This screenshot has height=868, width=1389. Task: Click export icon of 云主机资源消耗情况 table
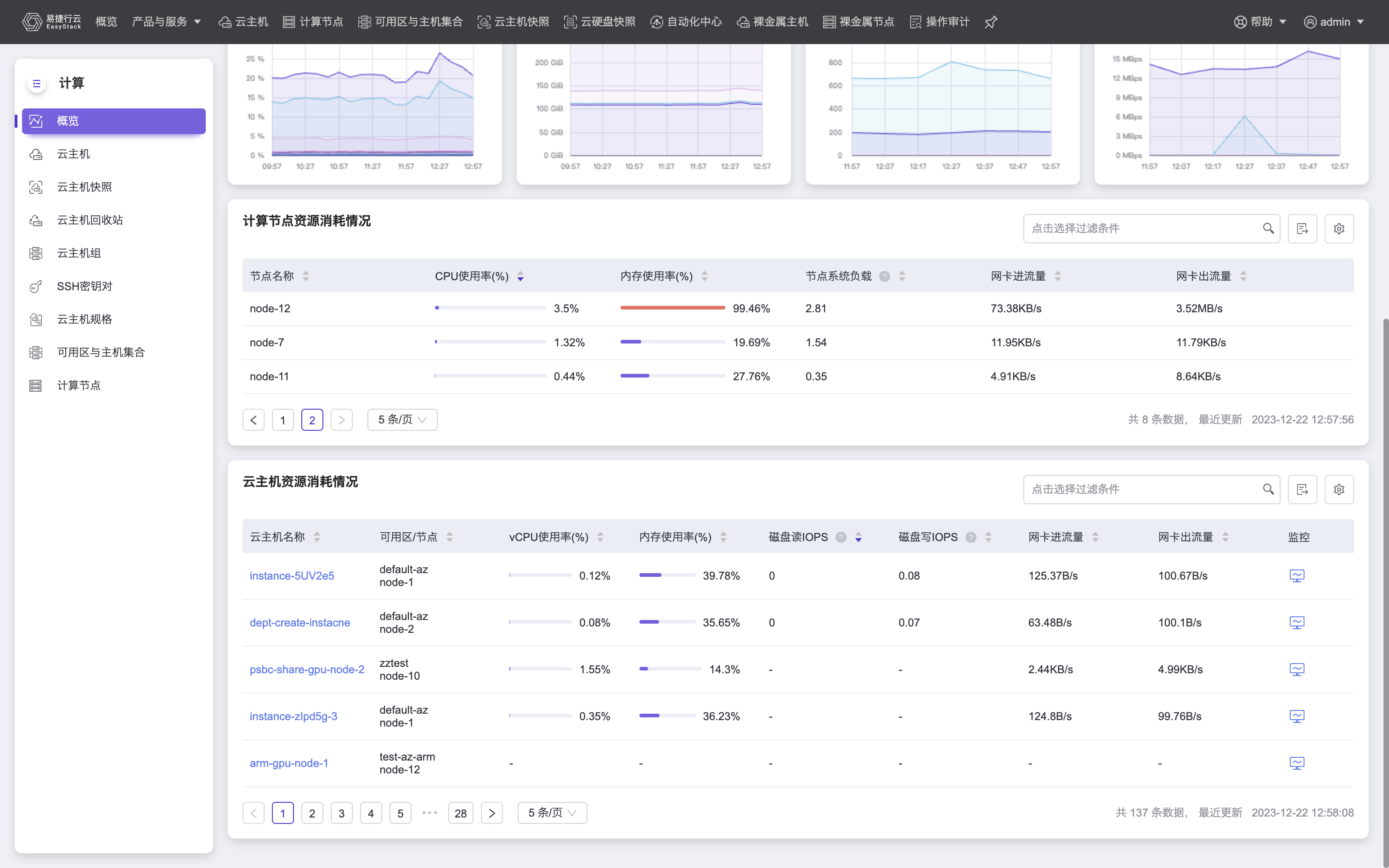[1302, 489]
